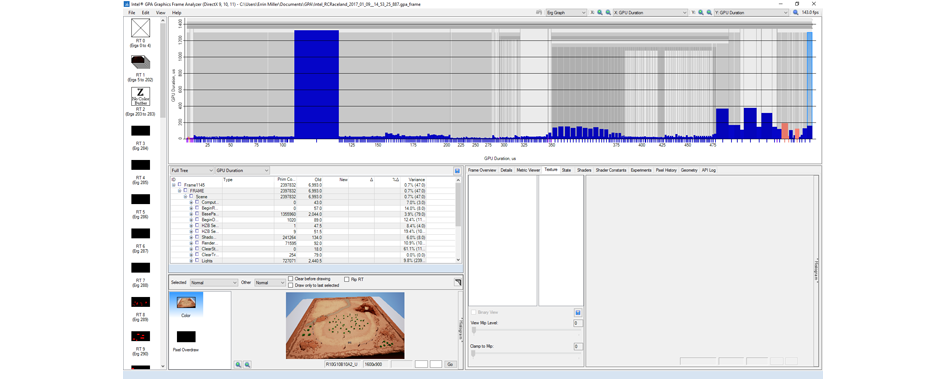Sort by the Variance column header
This screenshot has height=379, width=947.
pos(417,179)
